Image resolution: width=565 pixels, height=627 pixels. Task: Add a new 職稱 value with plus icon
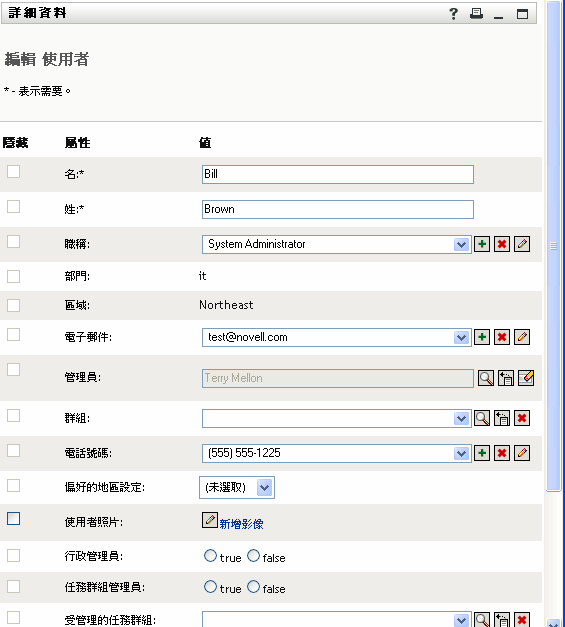point(482,244)
